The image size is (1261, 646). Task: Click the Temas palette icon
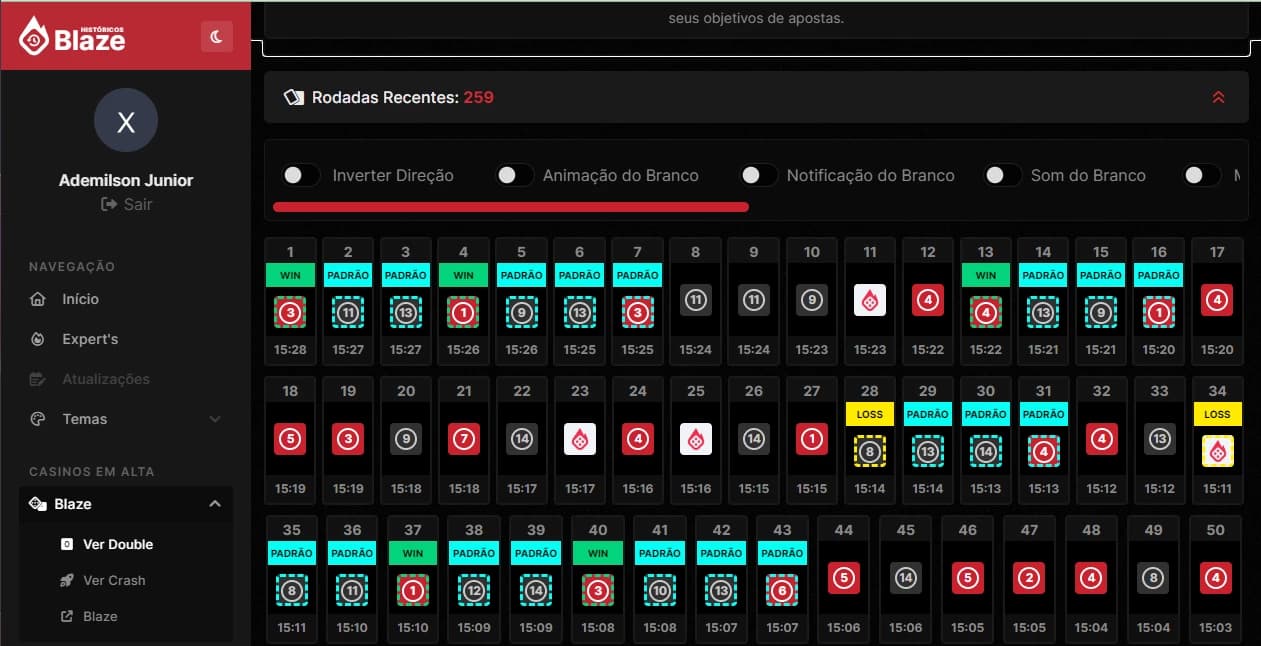click(38, 419)
